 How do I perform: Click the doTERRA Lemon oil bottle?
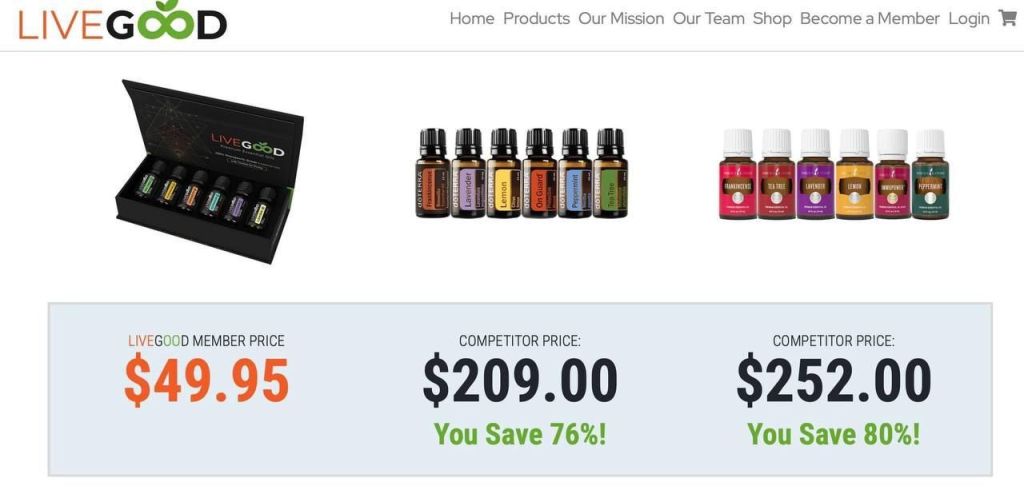504,173
